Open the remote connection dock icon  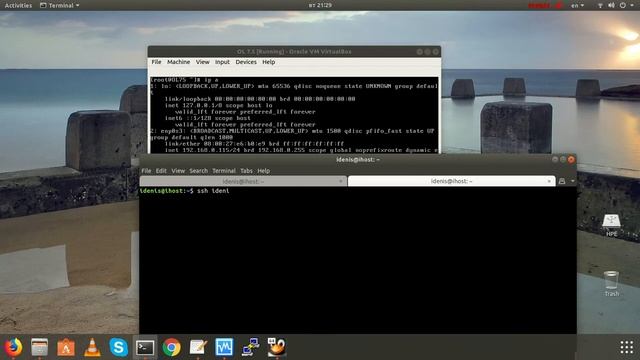coord(250,347)
